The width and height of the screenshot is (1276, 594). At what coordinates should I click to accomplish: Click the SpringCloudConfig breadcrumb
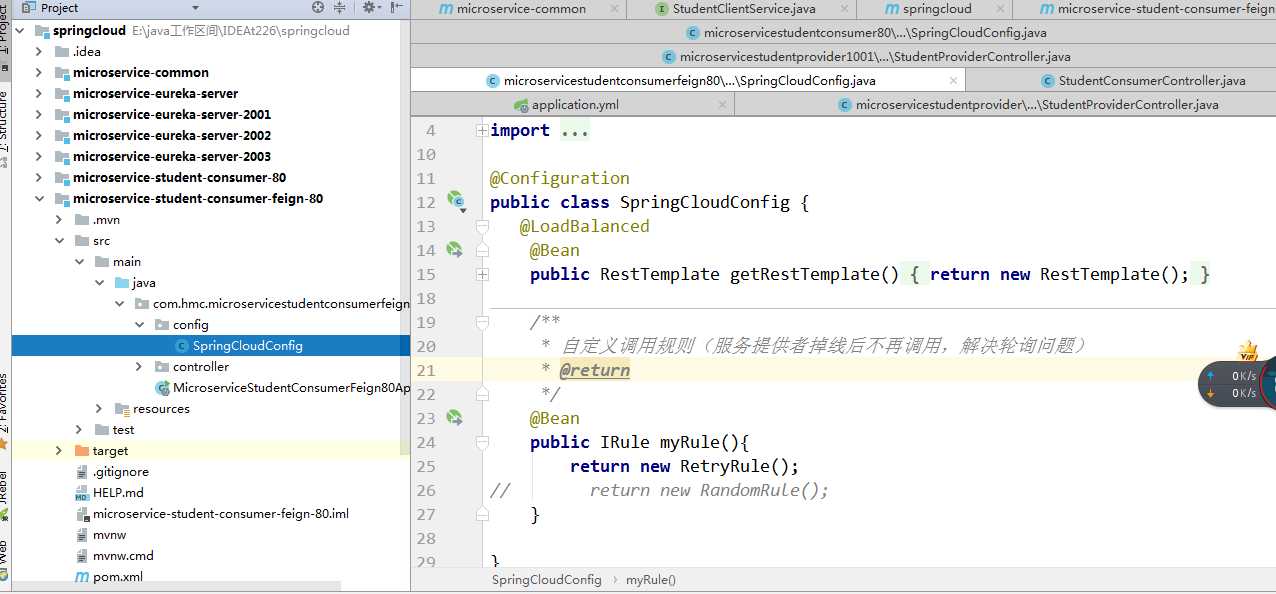tap(547, 580)
